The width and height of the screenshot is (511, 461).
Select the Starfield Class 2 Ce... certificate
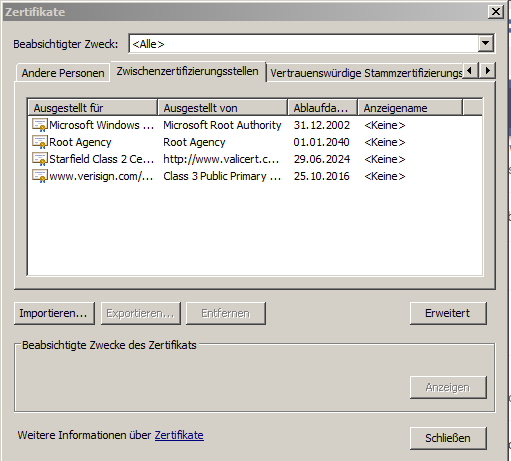point(101,159)
